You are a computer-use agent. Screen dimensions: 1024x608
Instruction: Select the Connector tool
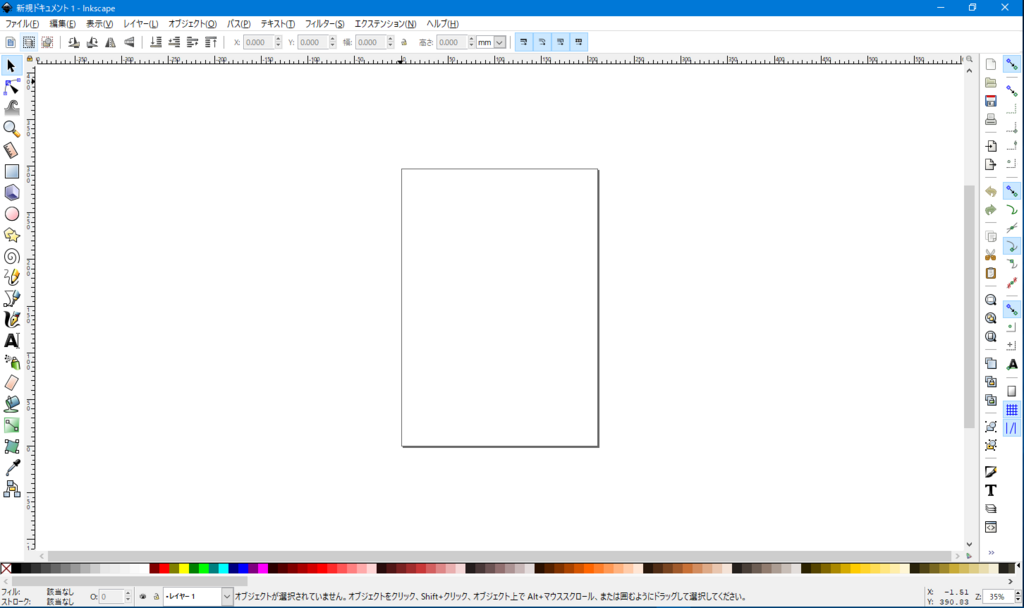(x=11, y=489)
